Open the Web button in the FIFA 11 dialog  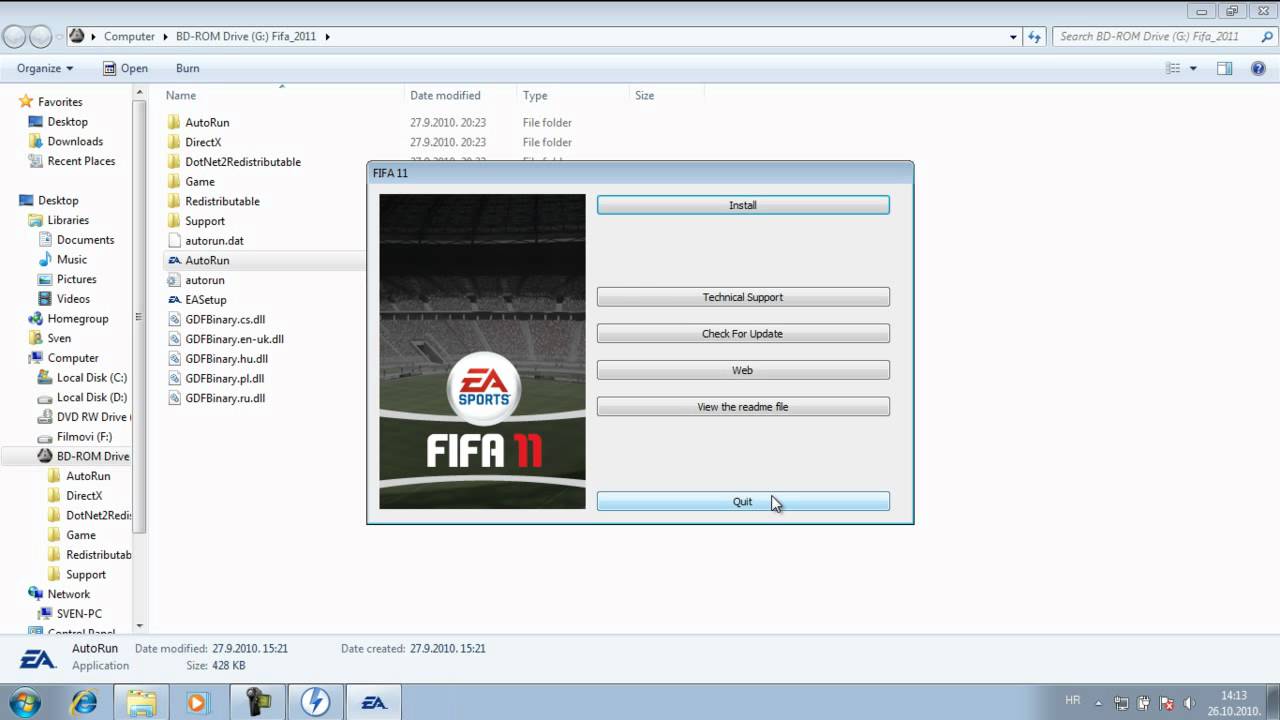click(x=743, y=370)
